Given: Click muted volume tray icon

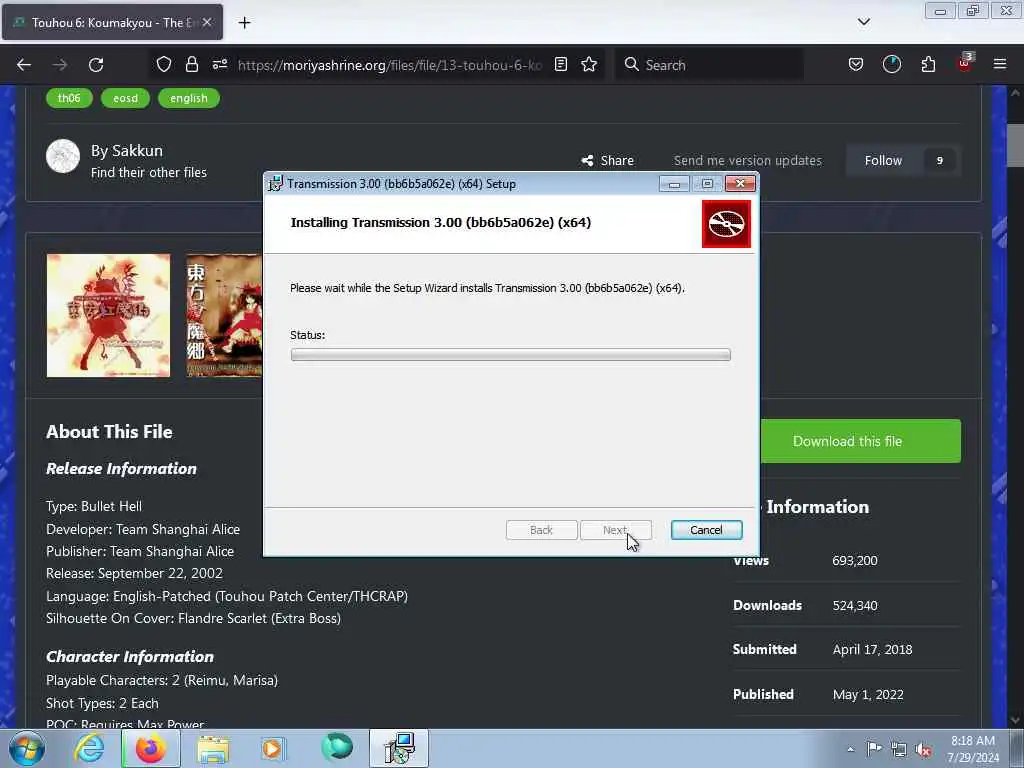Looking at the screenshot, I should point(923,750).
